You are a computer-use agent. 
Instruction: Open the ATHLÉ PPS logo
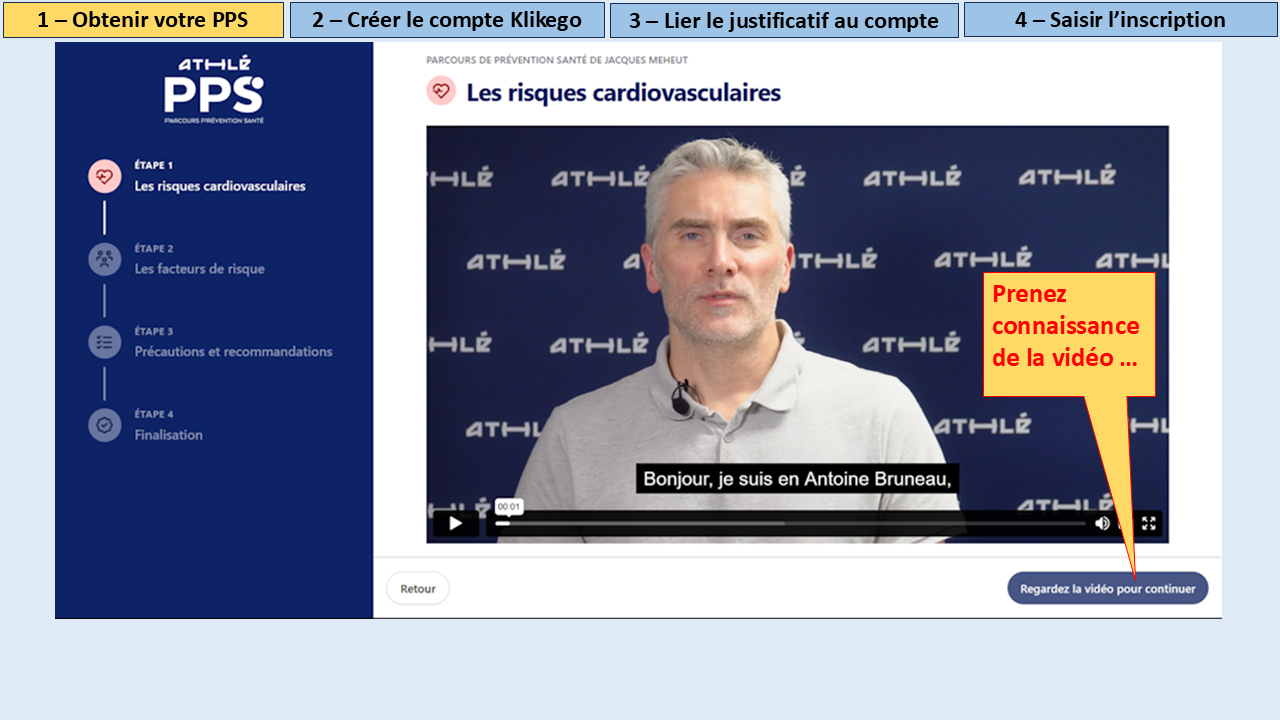214,91
